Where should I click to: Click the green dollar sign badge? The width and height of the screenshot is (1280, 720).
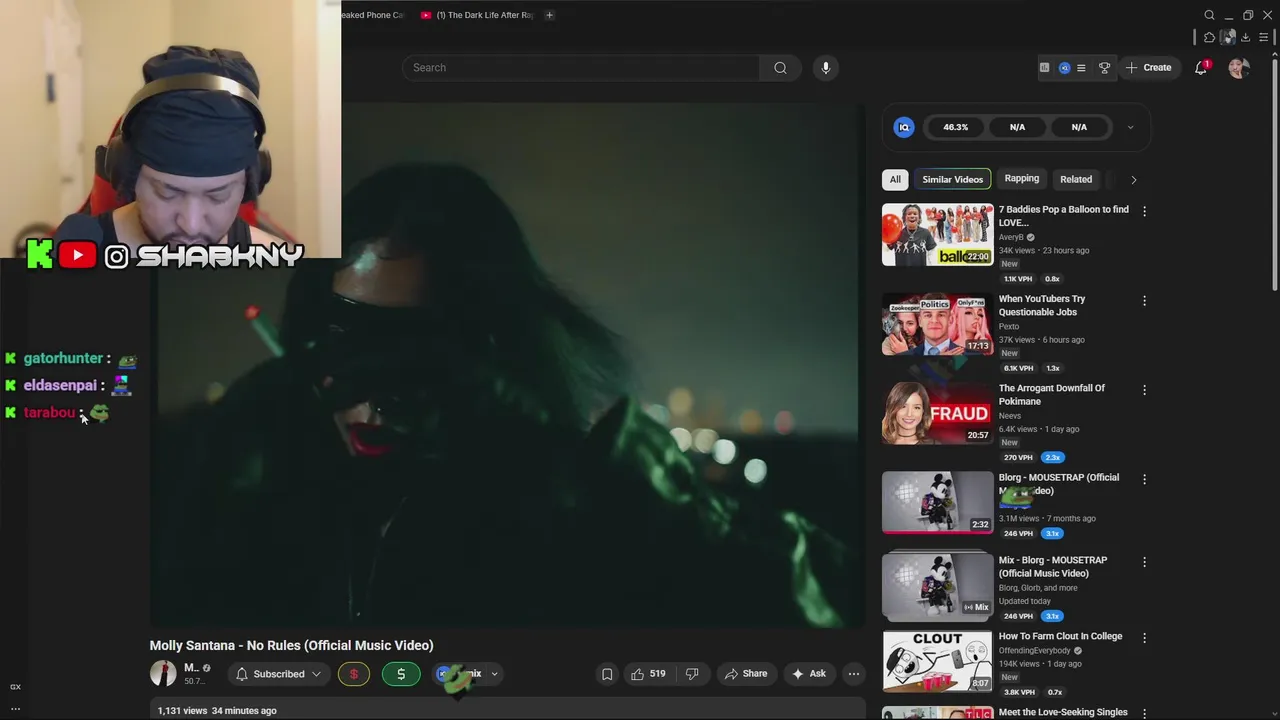point(401,674)
